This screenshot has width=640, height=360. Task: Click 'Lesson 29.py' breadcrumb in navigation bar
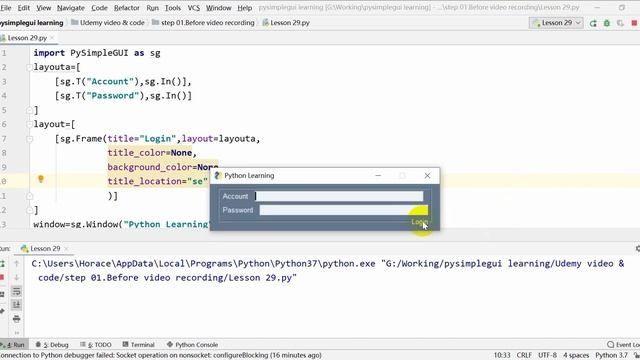tap(286, 23)
